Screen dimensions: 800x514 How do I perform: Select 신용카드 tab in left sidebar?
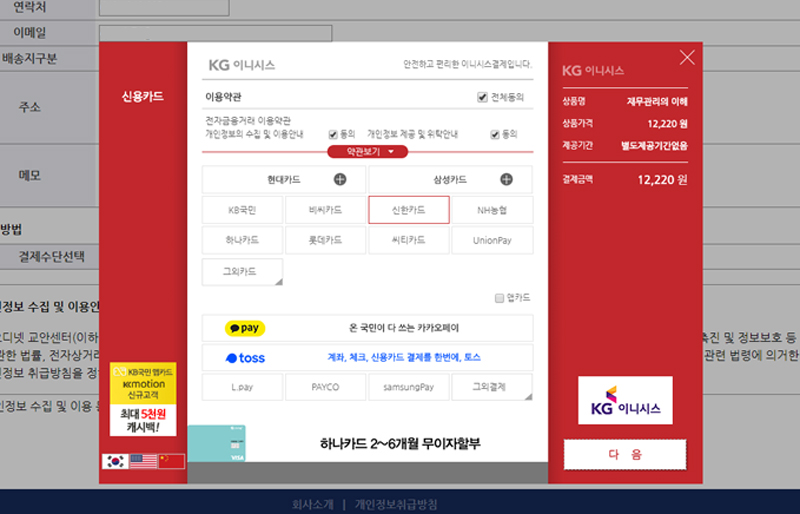click(x=142, y=96)
